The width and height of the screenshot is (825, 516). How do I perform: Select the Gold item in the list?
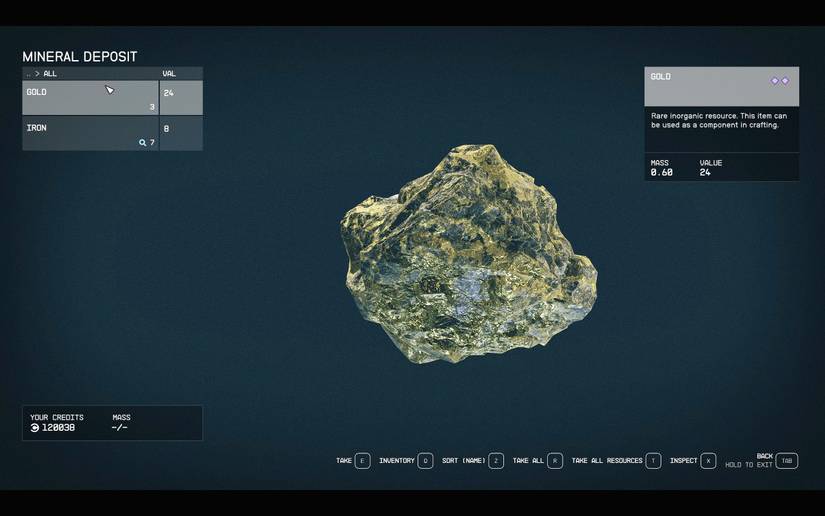click(x=90, y=98)
